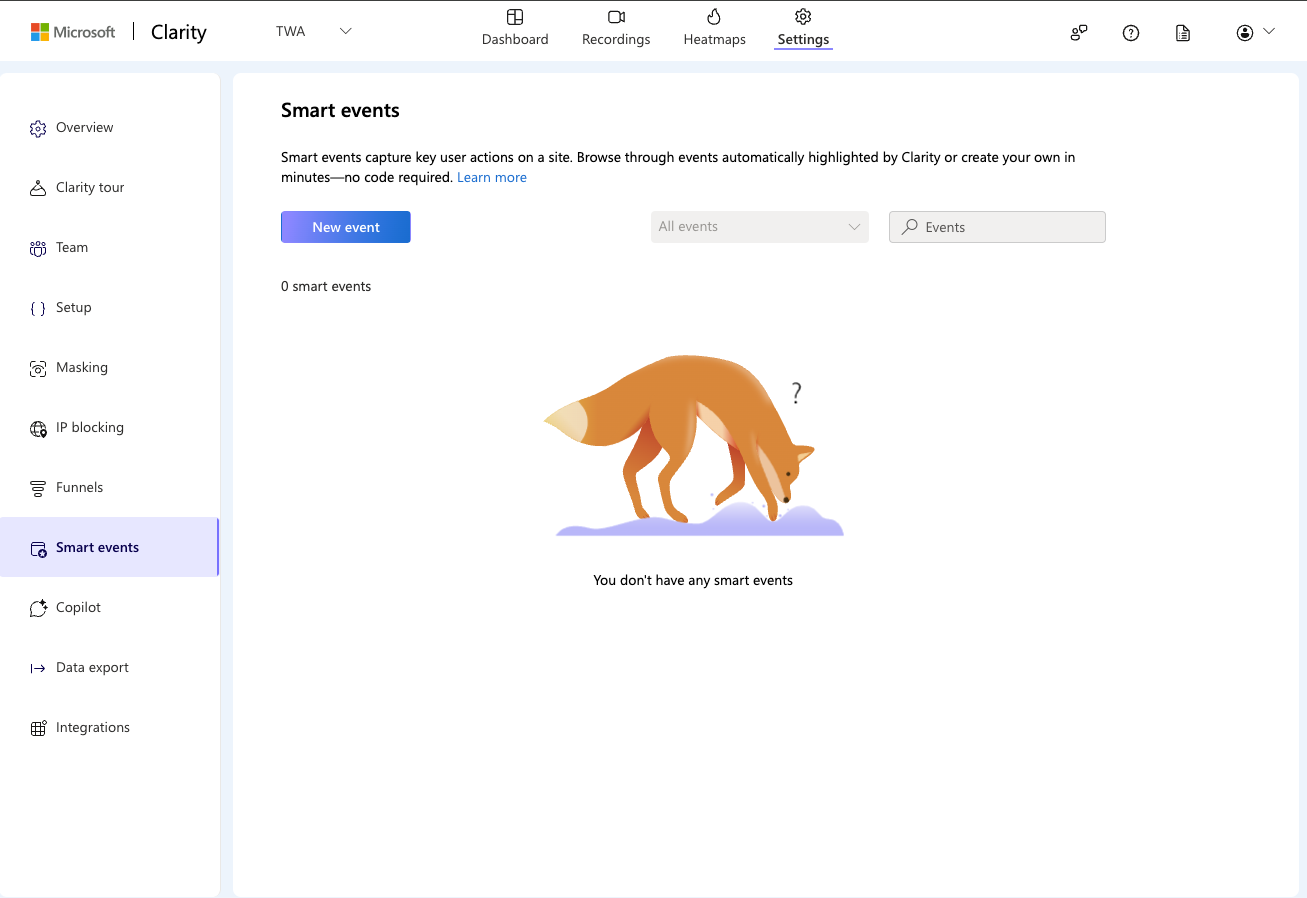This screenshot has width=1307, height=898.
Task: Click the Clarity product name in header
Action: (179, 32)
